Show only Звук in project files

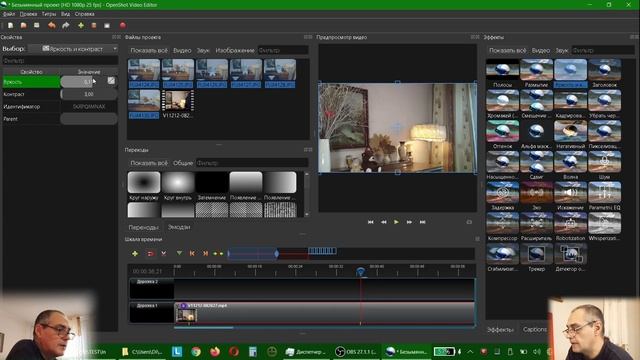pos(203,50)
